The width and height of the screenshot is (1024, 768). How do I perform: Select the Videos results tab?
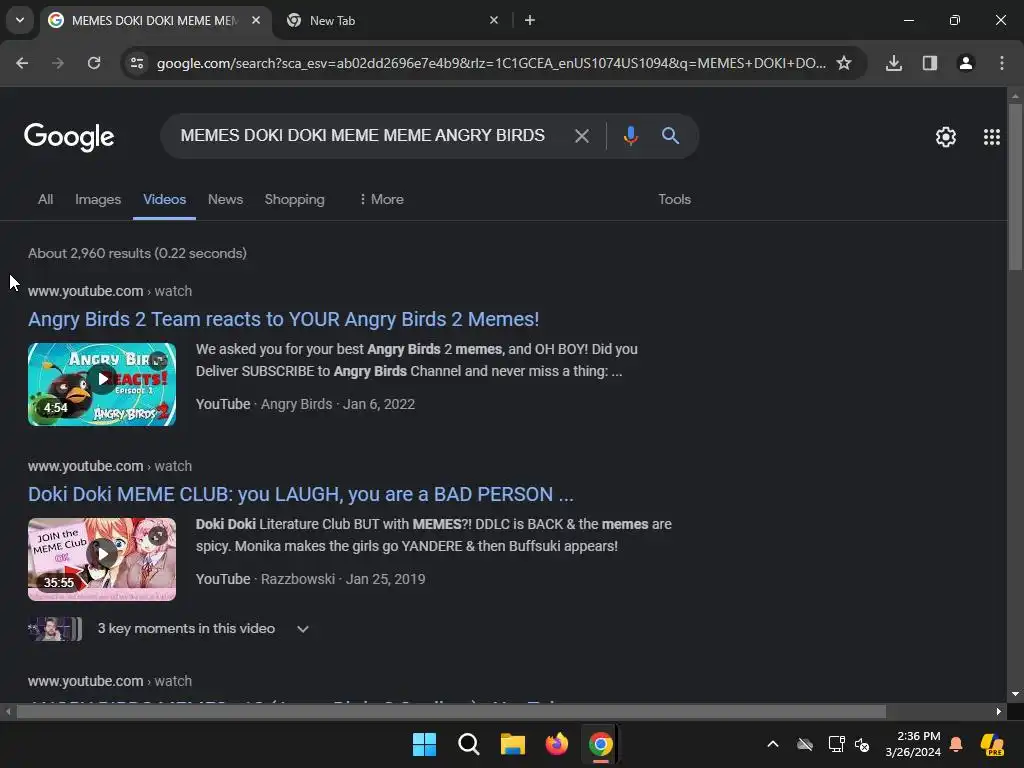(x=165, y=199)
